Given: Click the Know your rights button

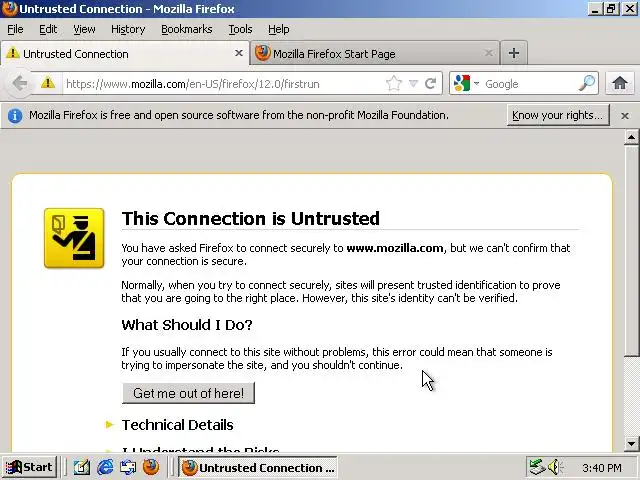Looking at the screenshot, I should 558,116.
